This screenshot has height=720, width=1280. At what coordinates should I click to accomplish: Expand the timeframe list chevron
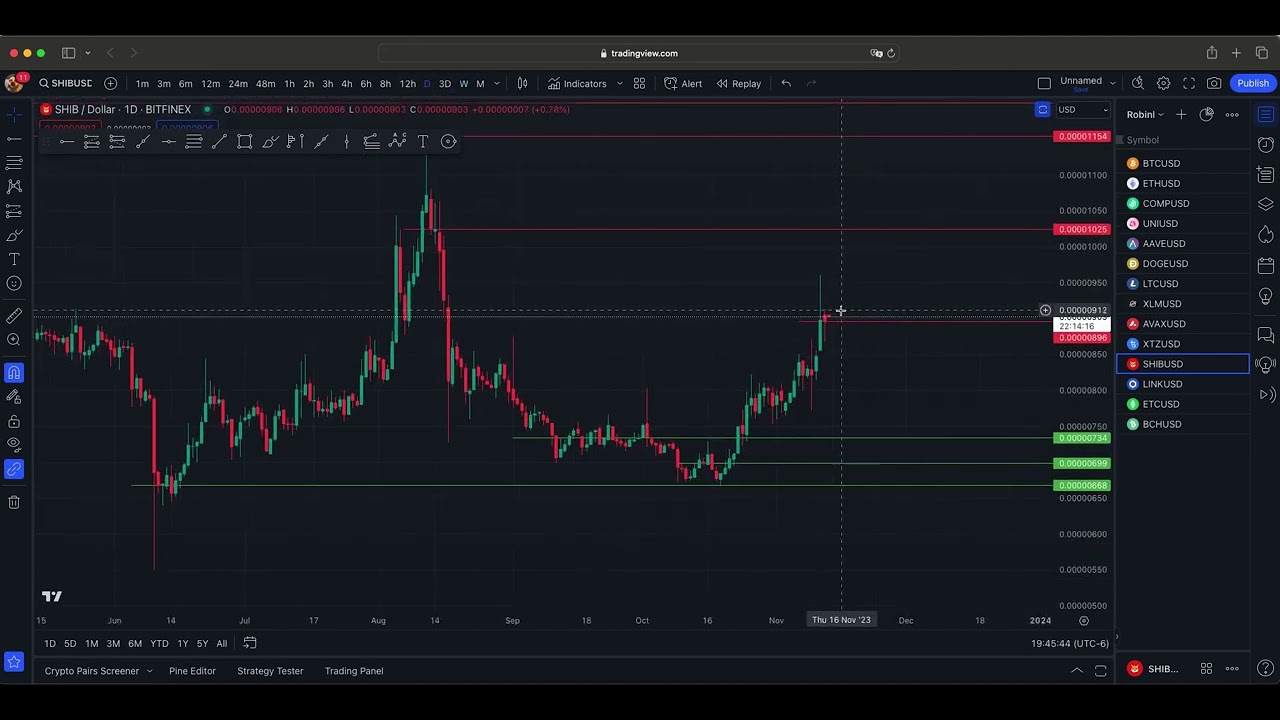[x=497, y=84]
